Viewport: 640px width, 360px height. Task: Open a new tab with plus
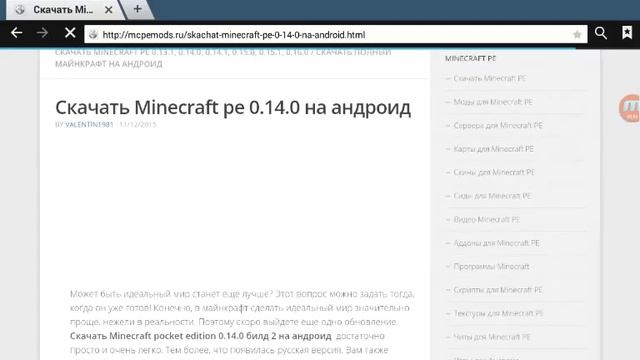coord(138,9)
